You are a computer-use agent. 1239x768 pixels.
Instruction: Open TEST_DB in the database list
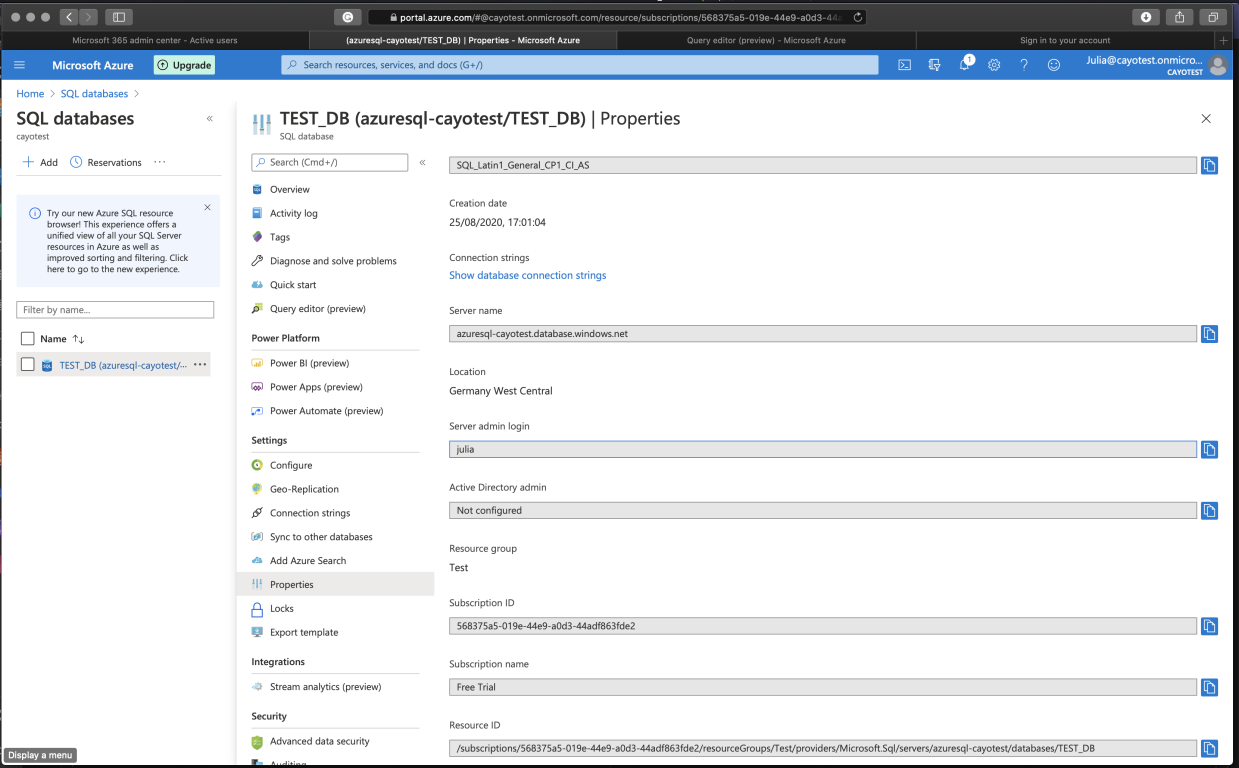(122, 365)
